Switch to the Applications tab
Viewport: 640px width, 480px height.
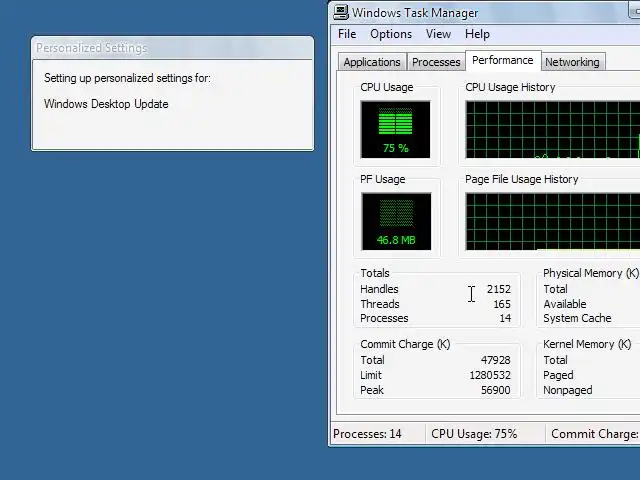coord(372,62)
